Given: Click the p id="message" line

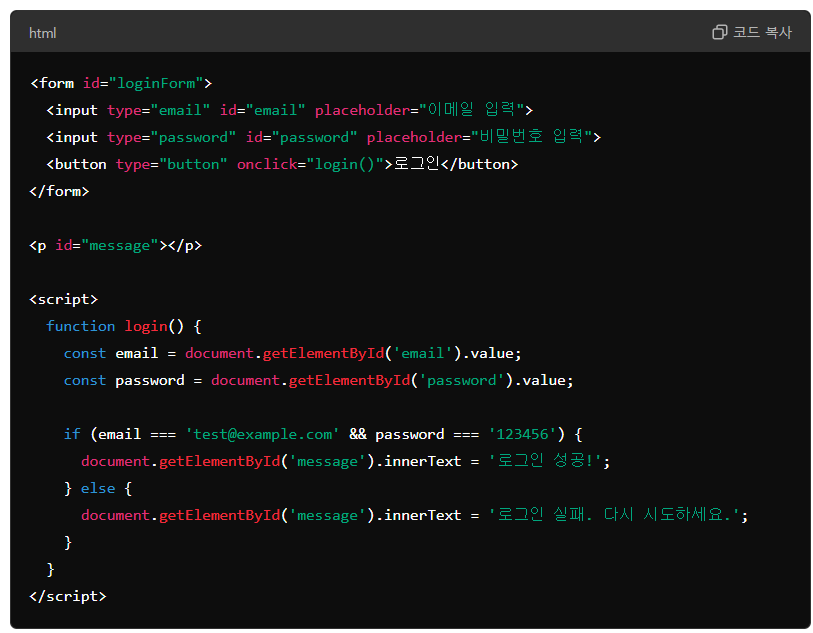Looking at the screenshot, I should point(116,245).
